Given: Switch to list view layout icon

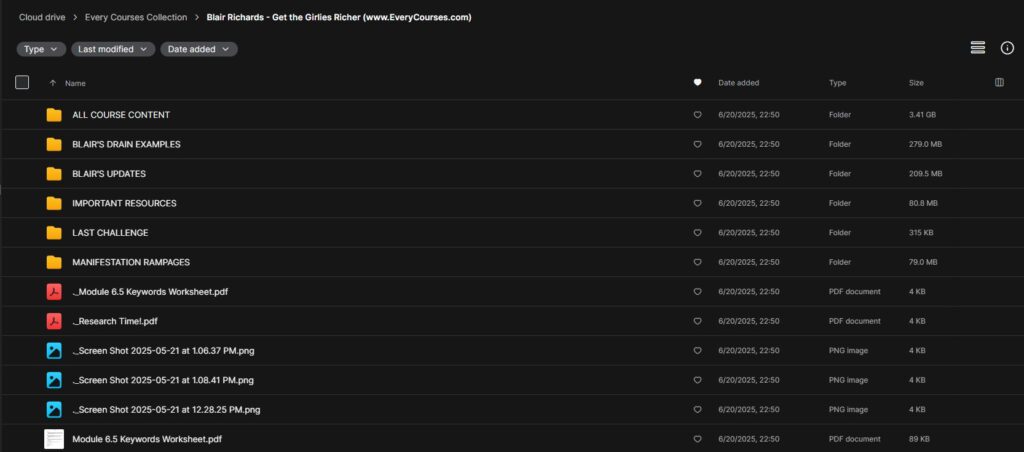Looking at the screenshot, I should 978,48.
